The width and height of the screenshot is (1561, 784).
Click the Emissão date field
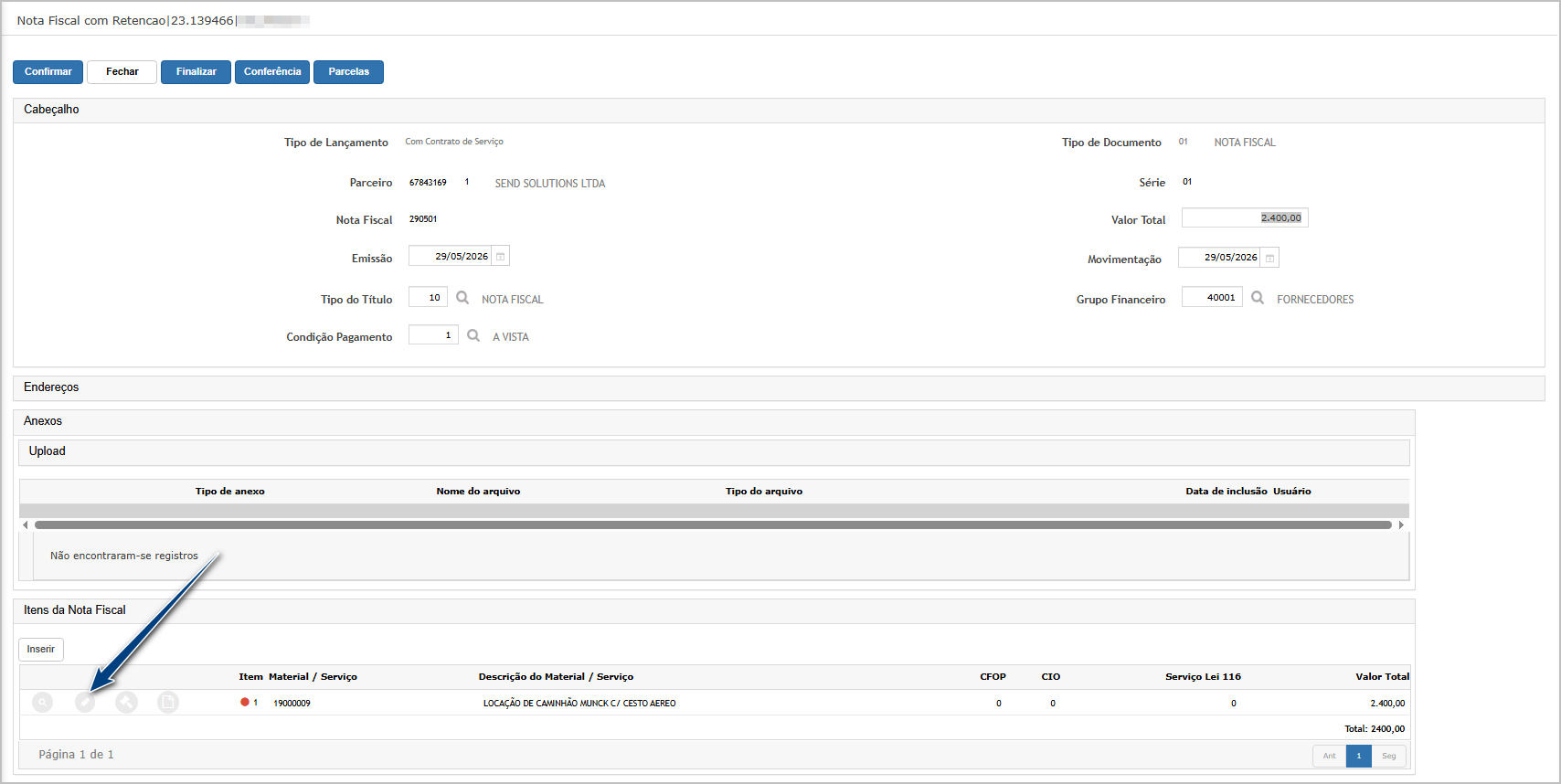click(450, 256)
